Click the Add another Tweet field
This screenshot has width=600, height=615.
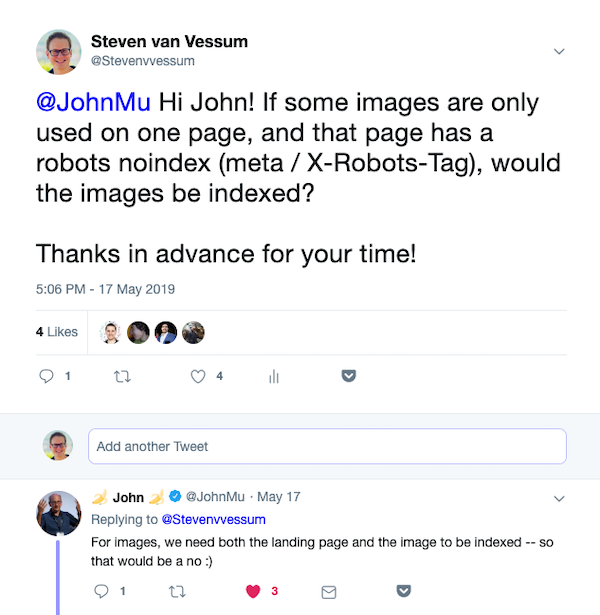point(327,446)
